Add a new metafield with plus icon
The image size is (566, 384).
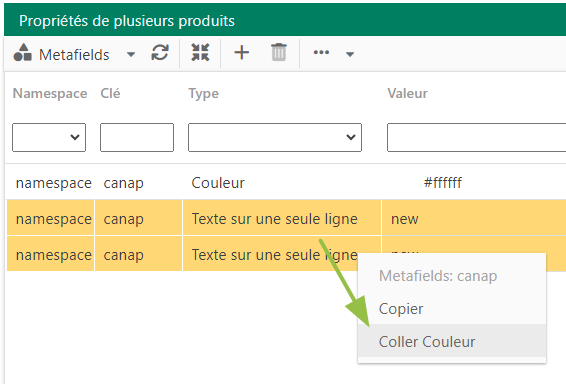[x=241, y=53]
